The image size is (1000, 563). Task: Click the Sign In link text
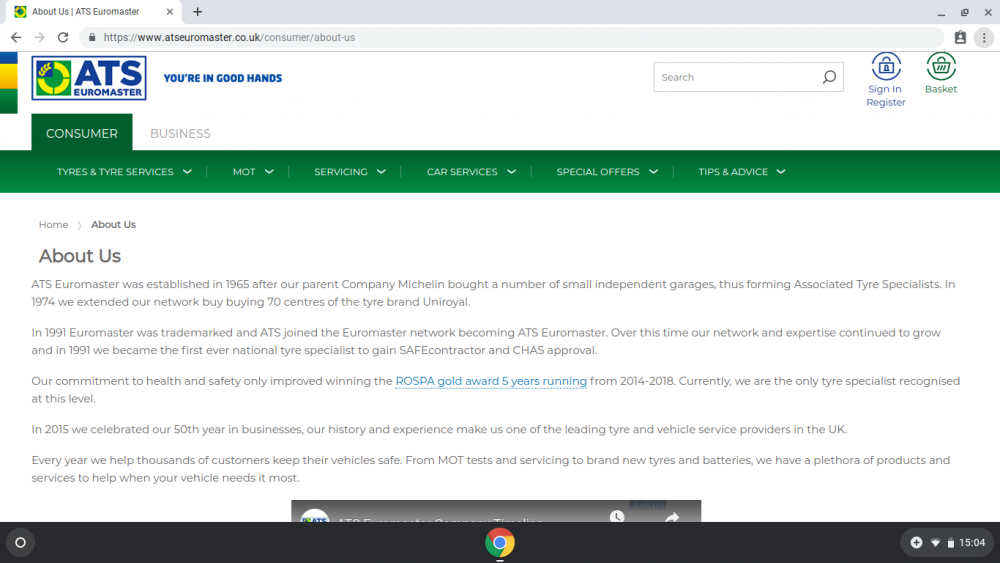click(x=885, y=89)
